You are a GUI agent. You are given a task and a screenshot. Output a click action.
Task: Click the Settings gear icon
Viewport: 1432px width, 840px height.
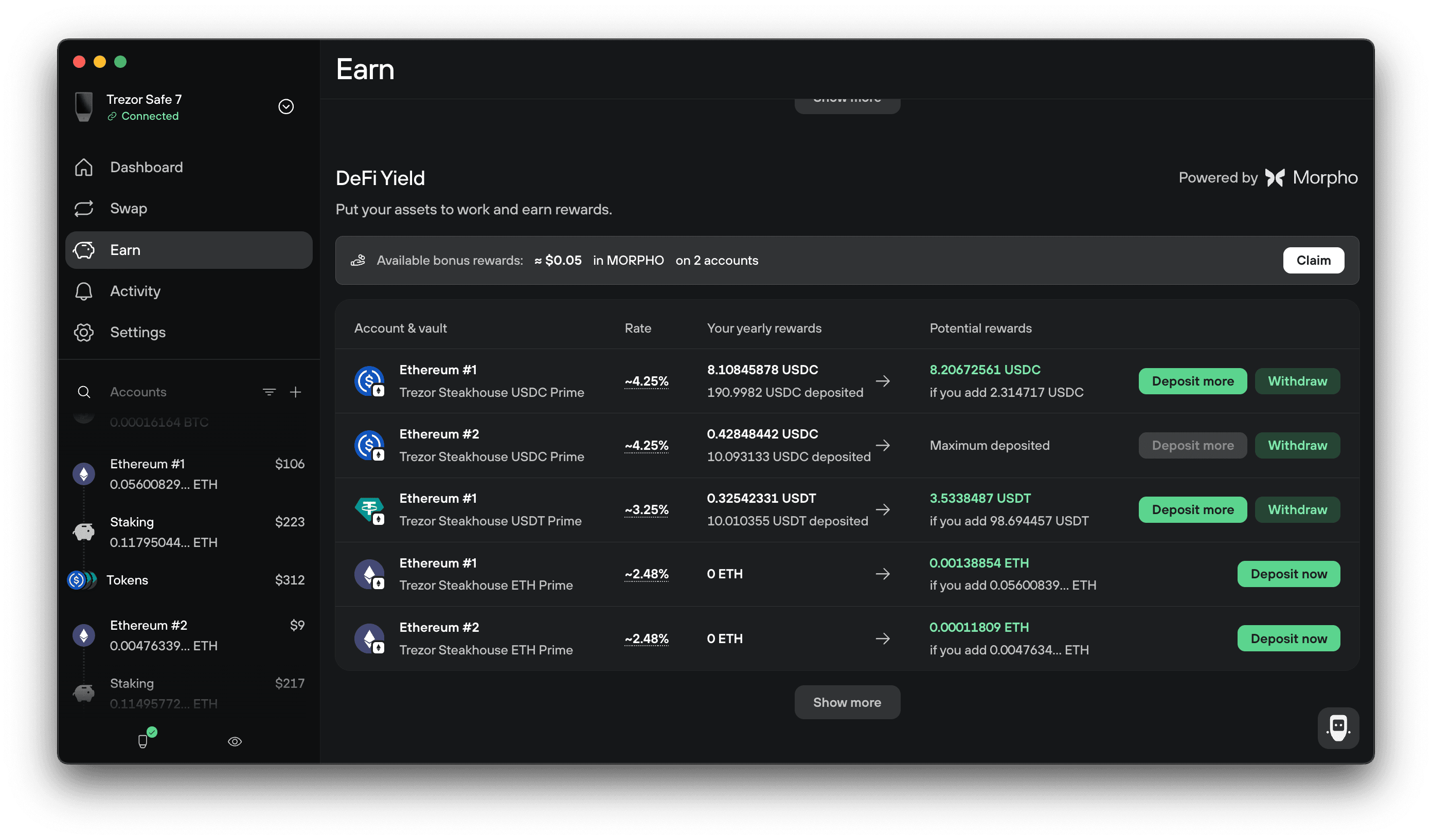point(83,332)
